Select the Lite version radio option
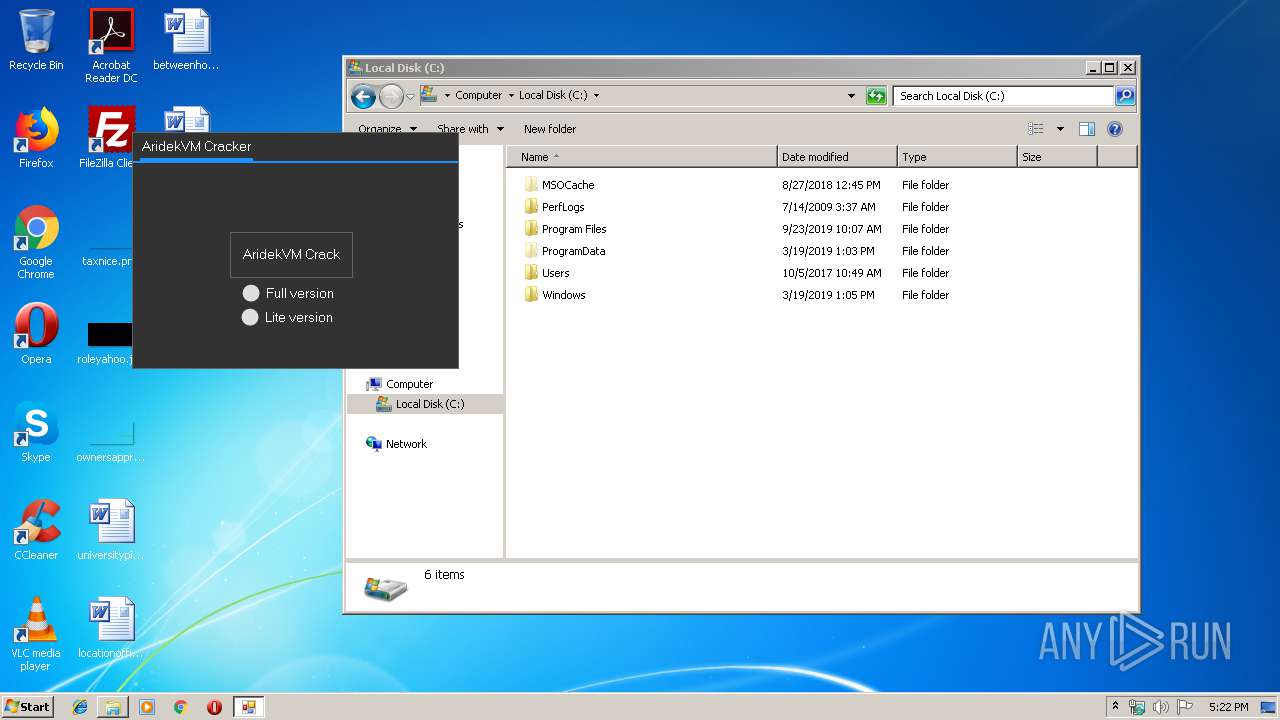The image size is (1280, 720). pyautogui.click(x=287, y=317)
